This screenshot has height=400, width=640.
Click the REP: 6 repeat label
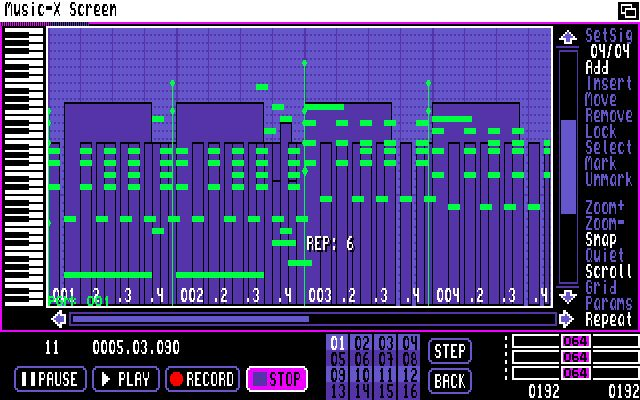pyautogui.click(x=330, y=244)
